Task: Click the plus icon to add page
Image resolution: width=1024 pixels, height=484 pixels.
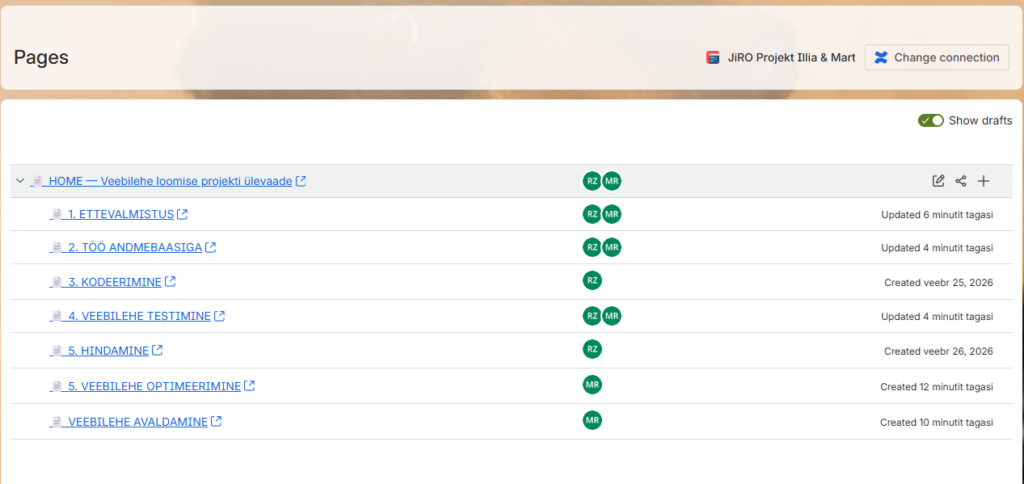Action: pyautogui.click(x=984, y=181)
